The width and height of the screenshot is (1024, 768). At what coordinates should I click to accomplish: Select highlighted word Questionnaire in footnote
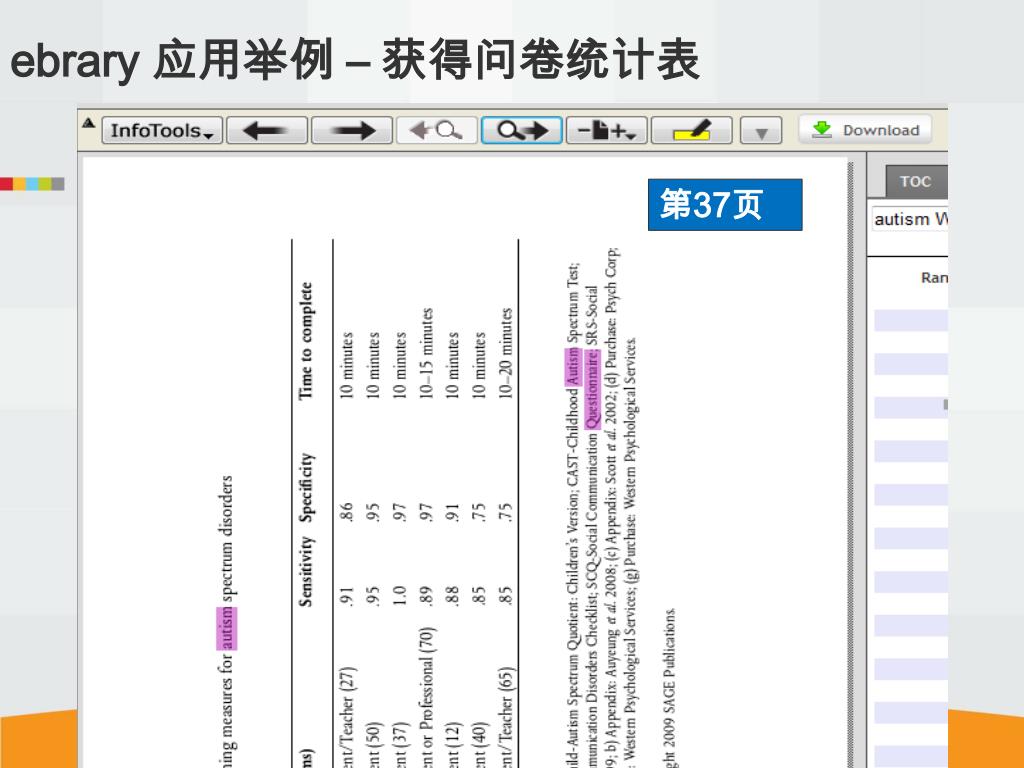(592, 390)
